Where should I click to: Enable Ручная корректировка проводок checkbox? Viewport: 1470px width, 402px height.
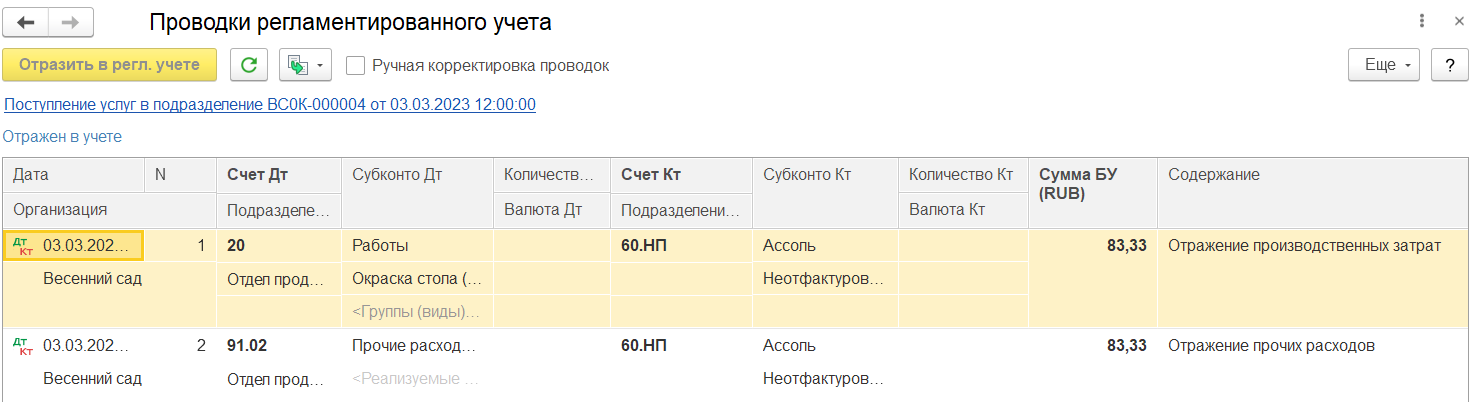click(355, 66)
